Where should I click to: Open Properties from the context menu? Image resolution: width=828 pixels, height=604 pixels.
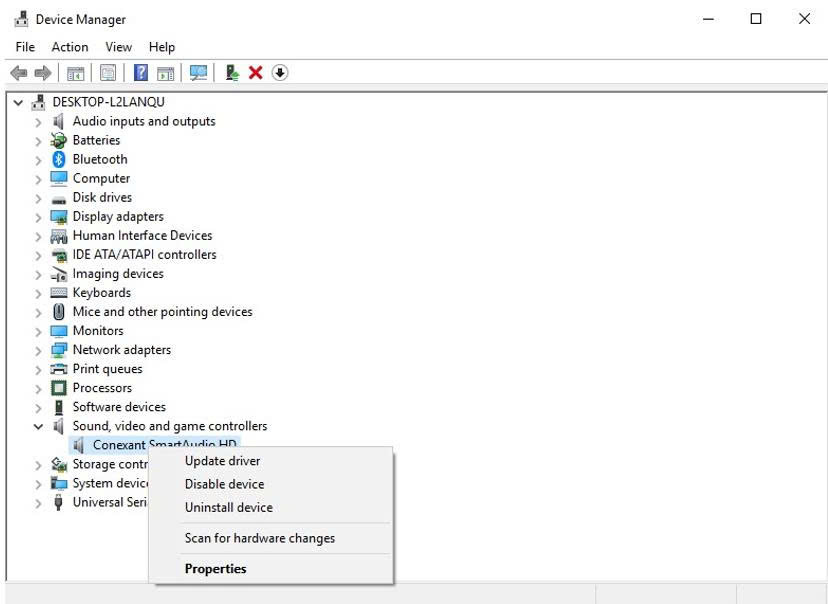215,569
